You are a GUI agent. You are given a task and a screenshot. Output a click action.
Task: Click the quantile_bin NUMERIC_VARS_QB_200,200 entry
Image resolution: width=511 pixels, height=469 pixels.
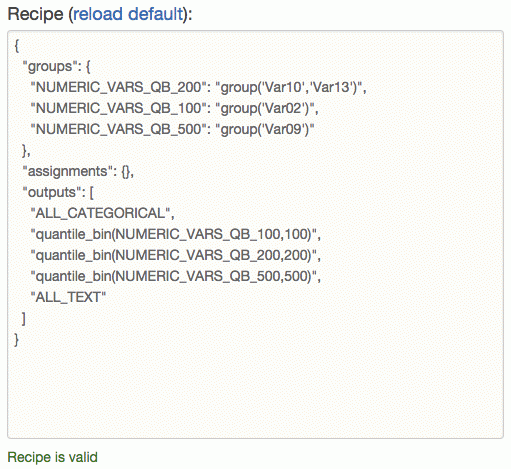[176, 255]
